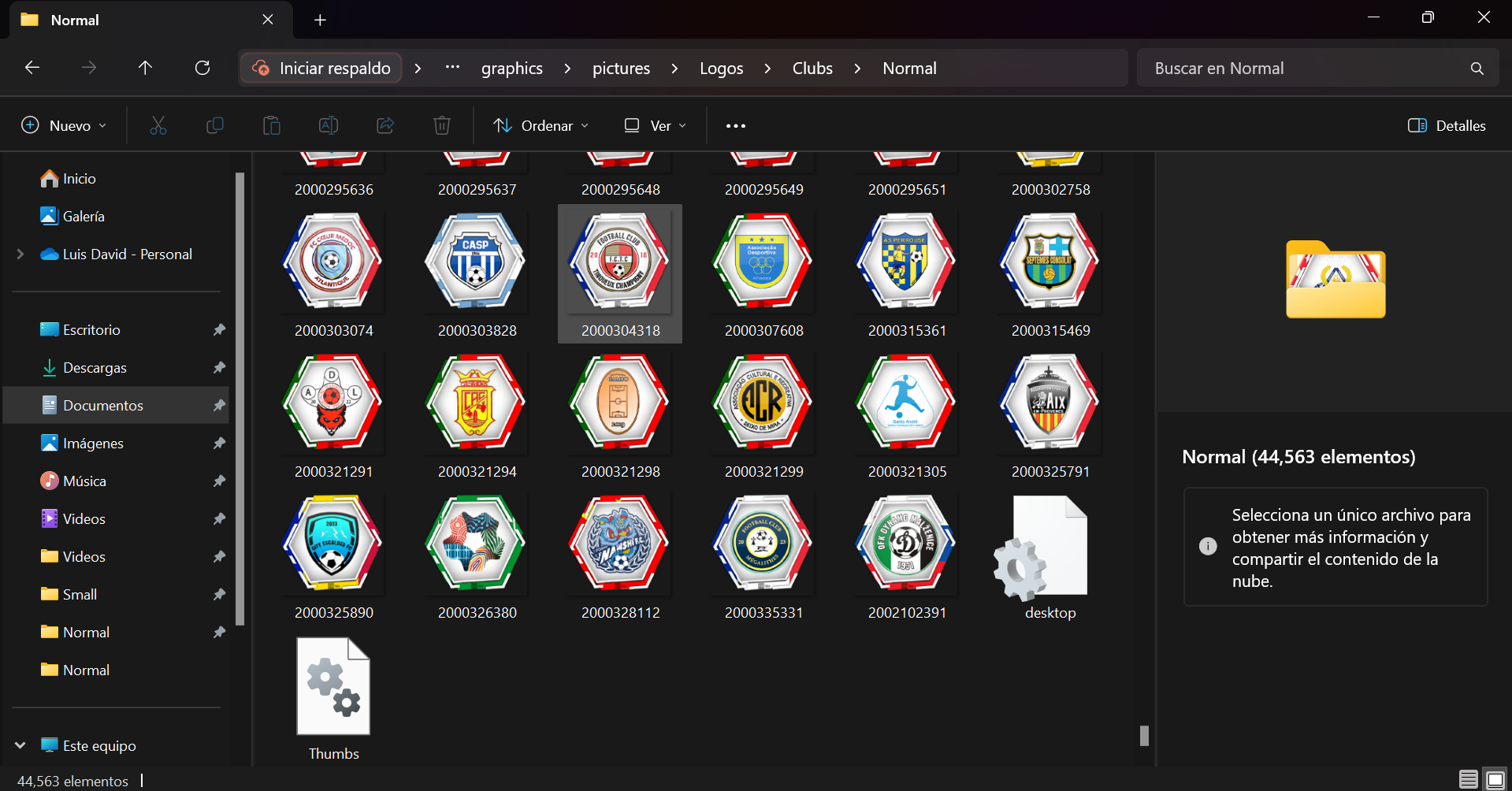Click the pin icon beside Música
This screenshot has height=791, width=1512.
219,481
